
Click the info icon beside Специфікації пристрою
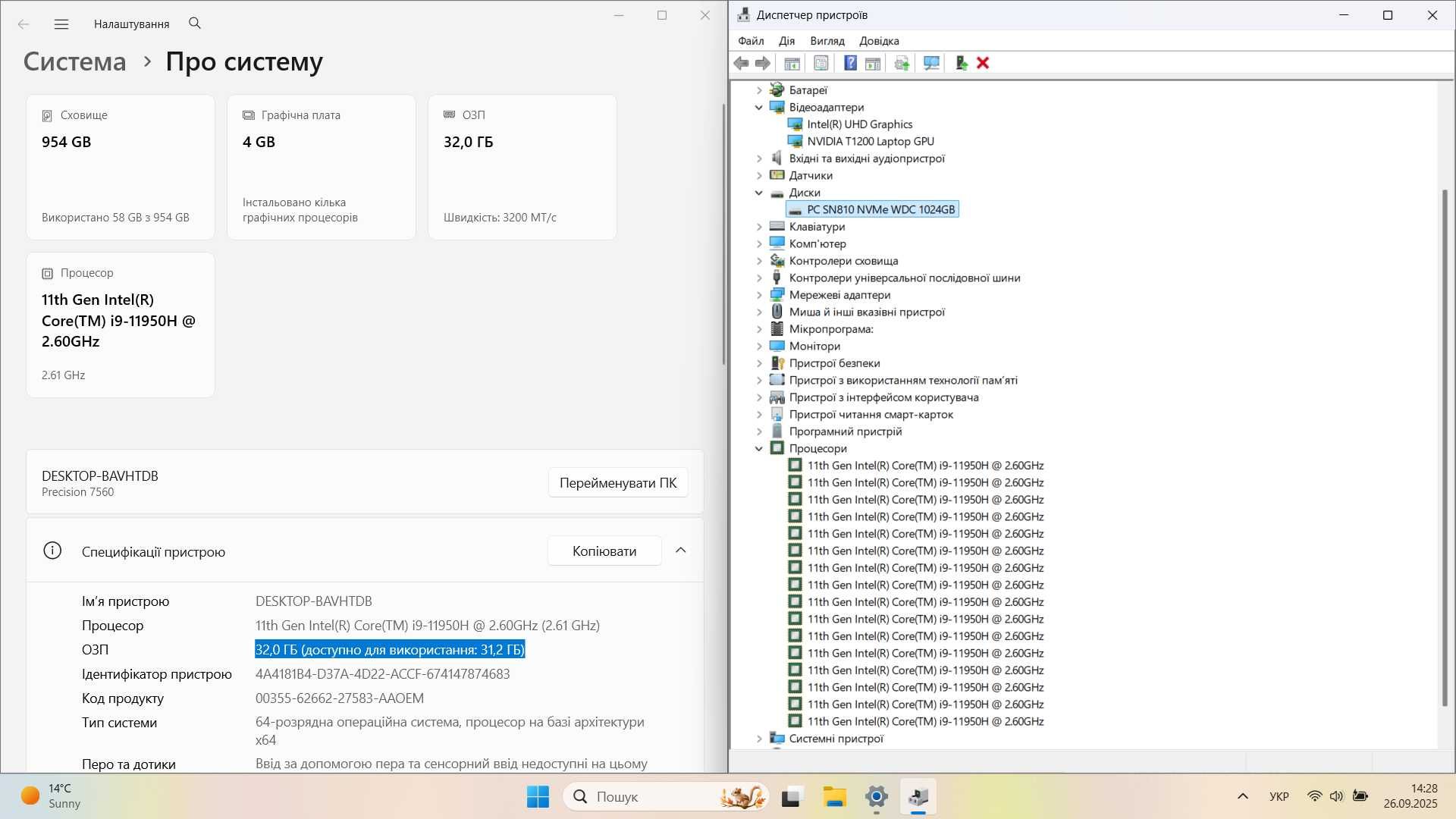[x=52, y=551]
